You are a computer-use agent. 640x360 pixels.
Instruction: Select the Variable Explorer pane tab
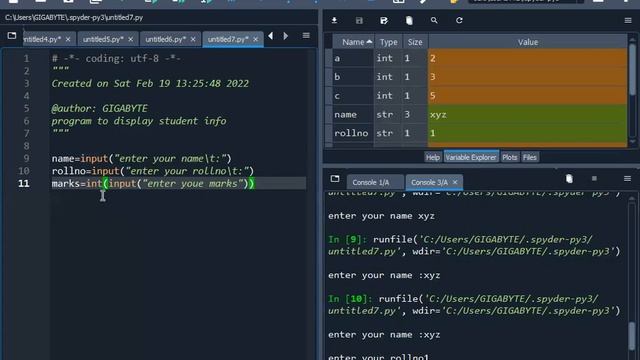tap(471, 157)
